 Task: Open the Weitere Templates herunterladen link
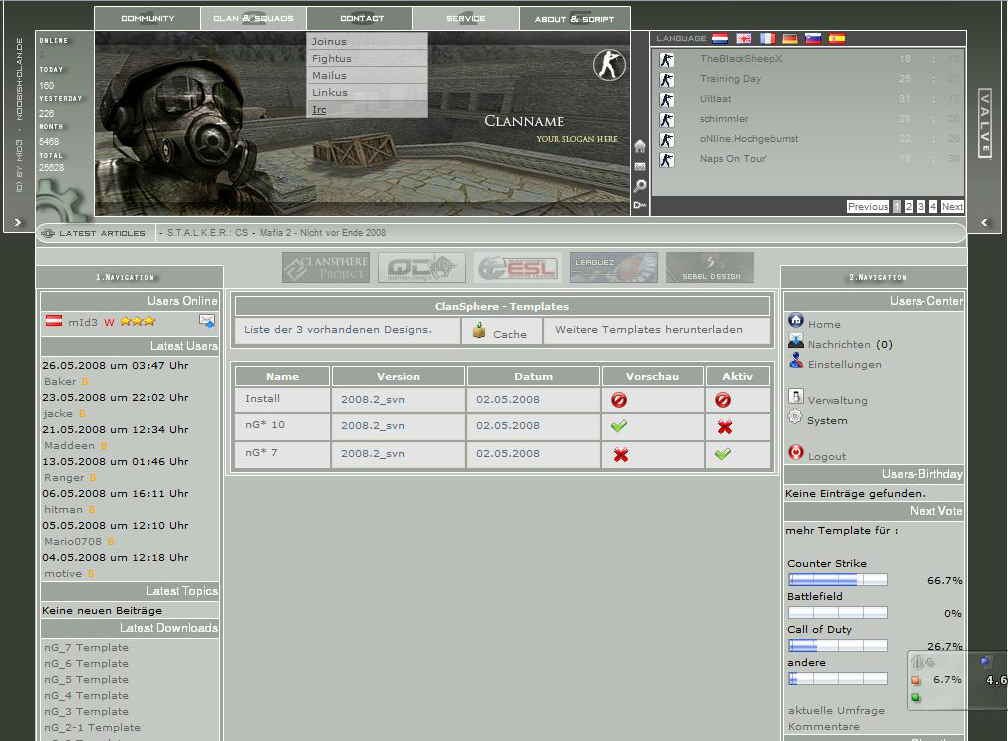point(649,330)
